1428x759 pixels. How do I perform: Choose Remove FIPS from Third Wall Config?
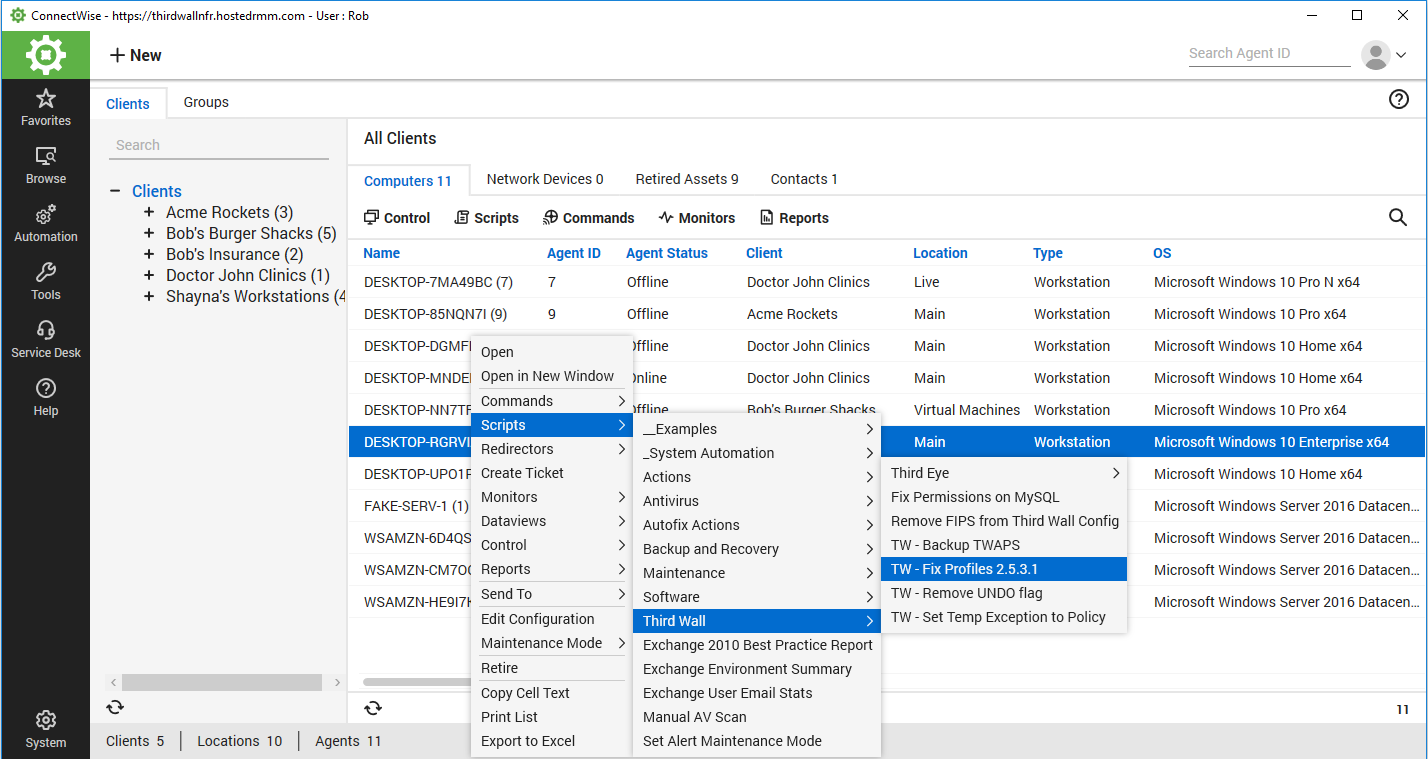(x=1005, y=521)
